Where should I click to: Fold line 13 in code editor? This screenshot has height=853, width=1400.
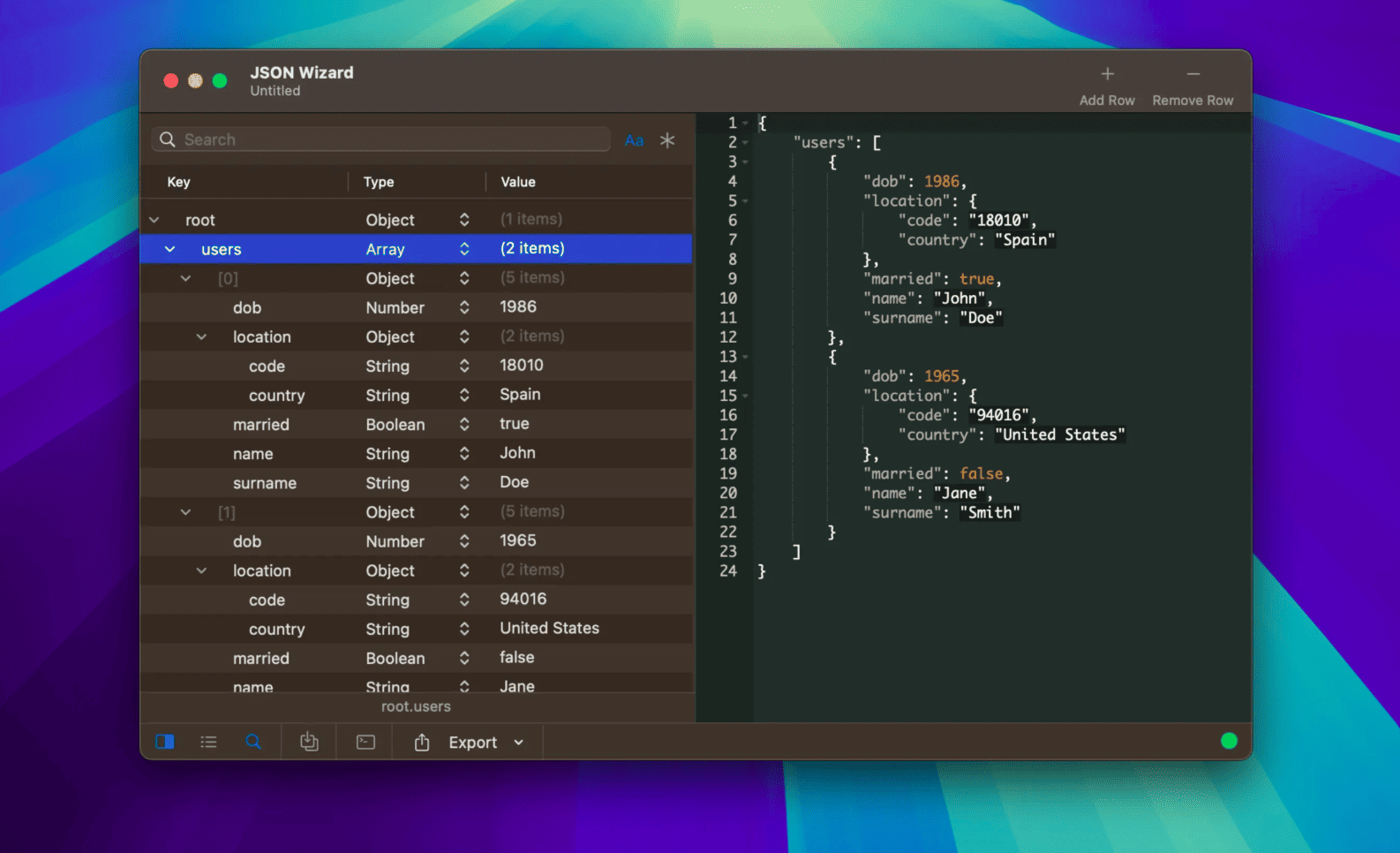745,357
